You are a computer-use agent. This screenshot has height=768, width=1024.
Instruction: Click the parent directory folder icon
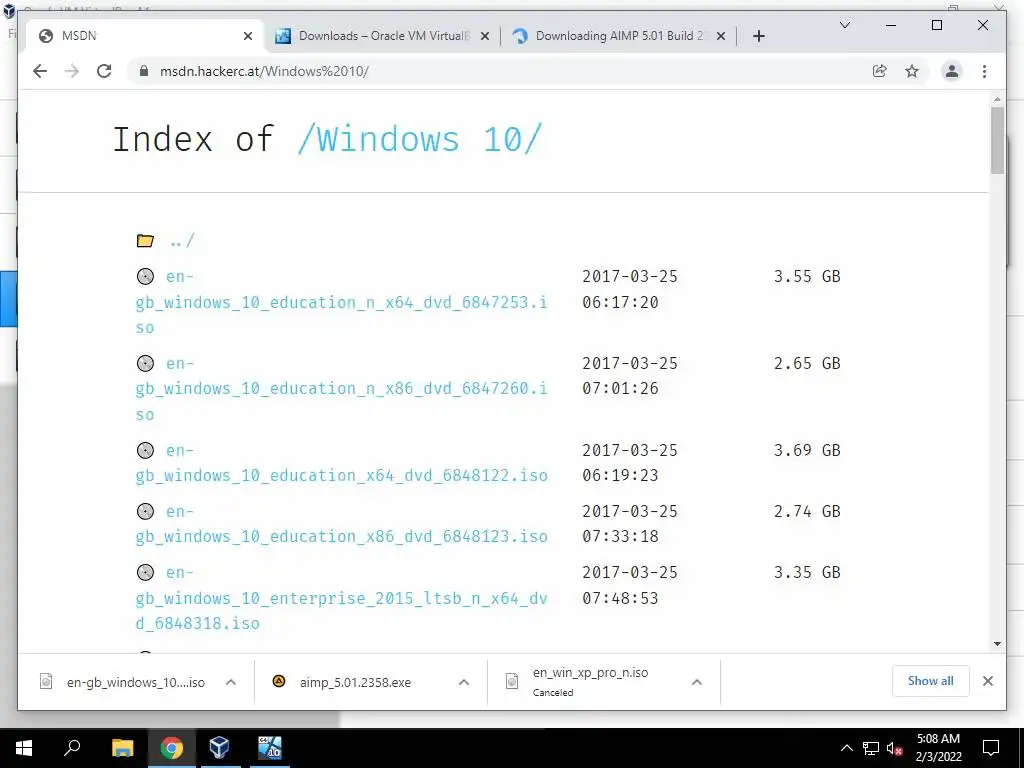click(145, 240)
